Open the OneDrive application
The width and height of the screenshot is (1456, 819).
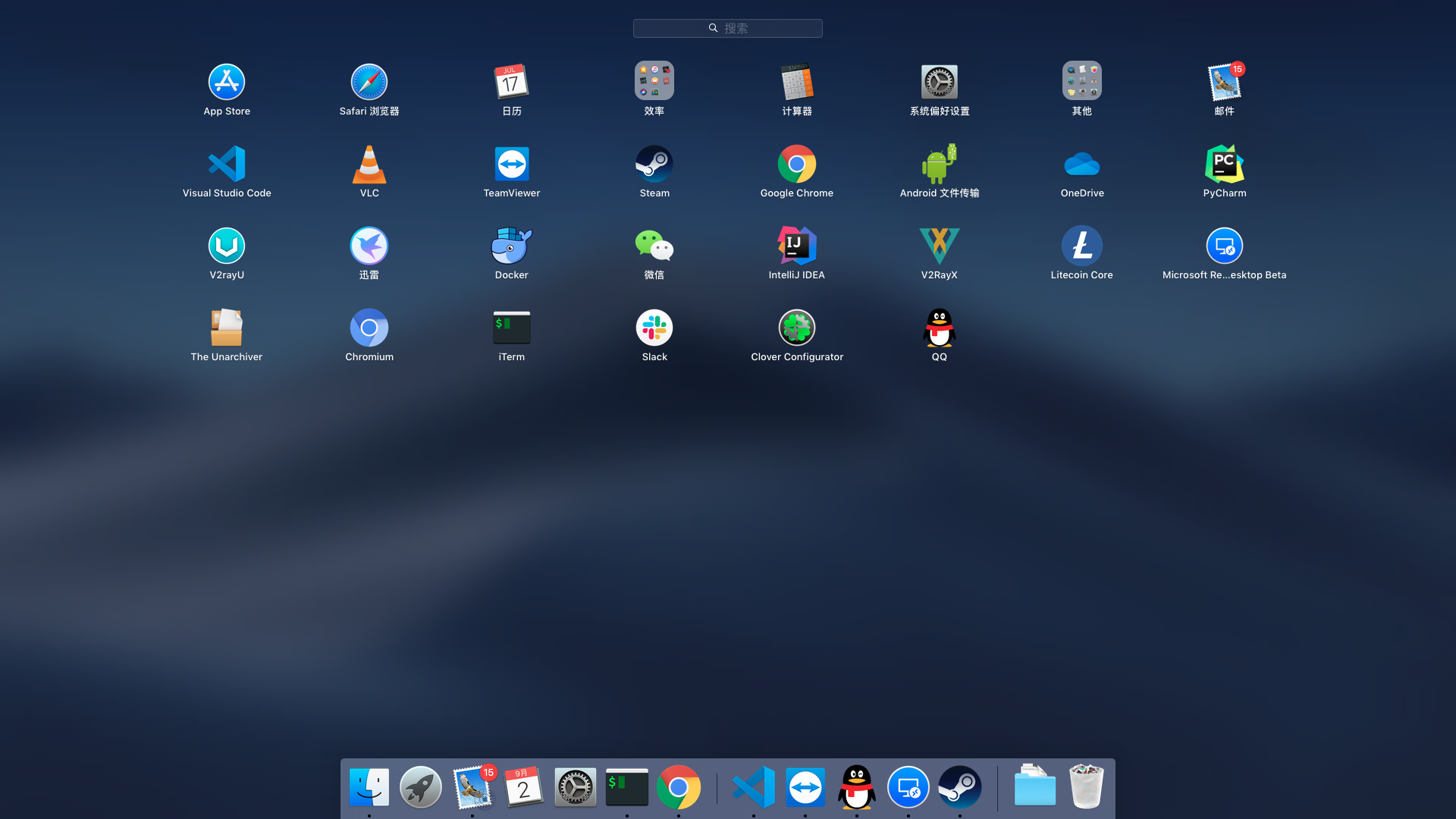(1081, 164)
